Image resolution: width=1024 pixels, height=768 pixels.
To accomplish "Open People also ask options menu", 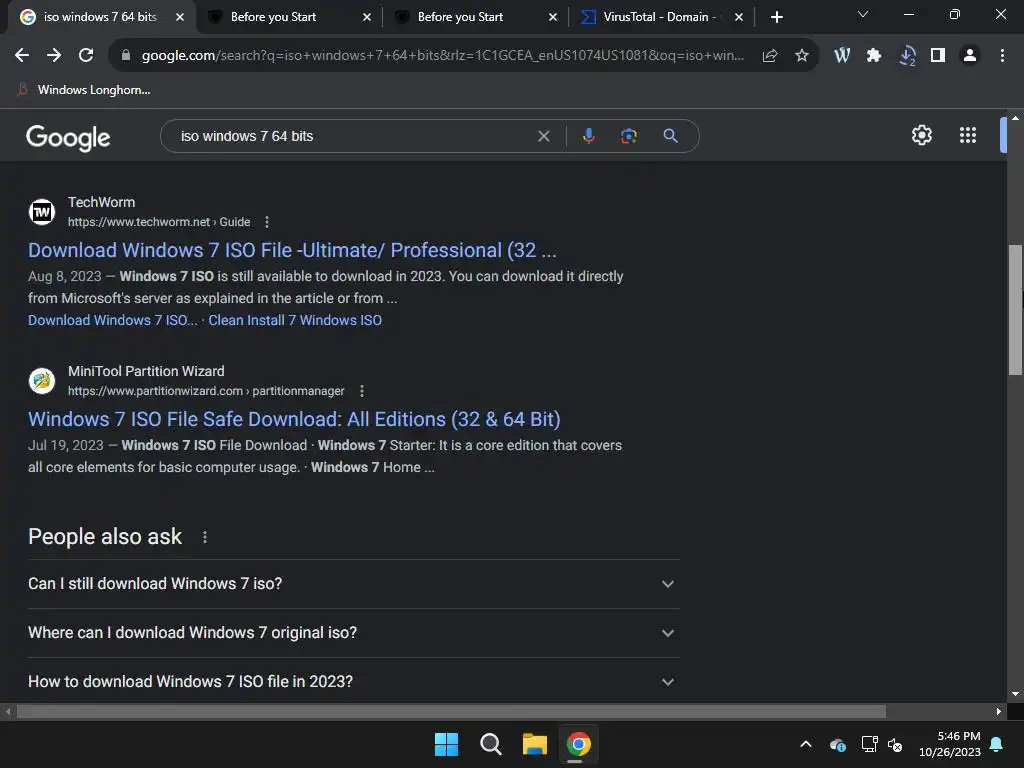I will [204, 537].
